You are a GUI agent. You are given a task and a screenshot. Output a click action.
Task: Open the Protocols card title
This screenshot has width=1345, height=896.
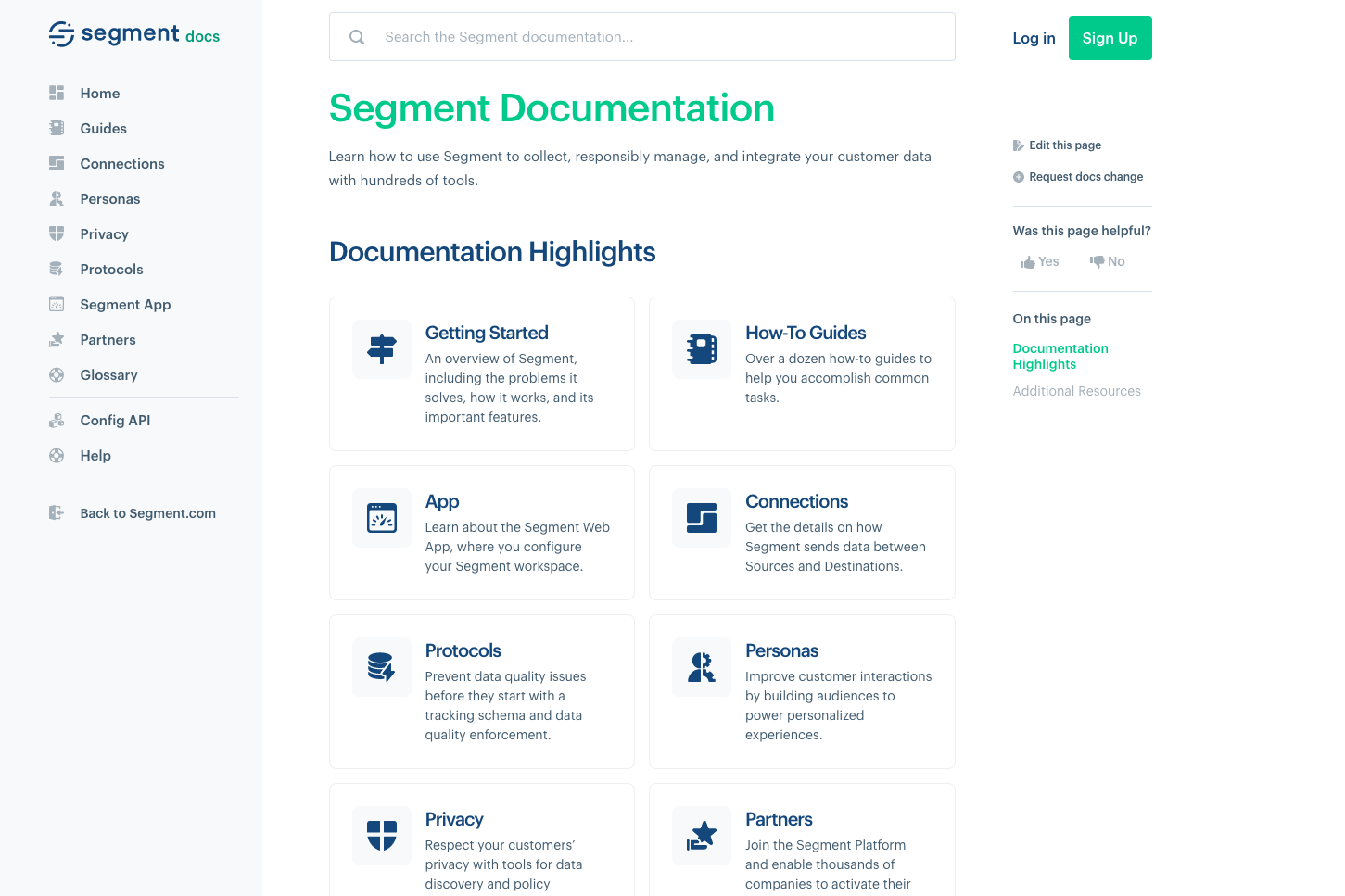pyautogui.click(x=463, y=650)
